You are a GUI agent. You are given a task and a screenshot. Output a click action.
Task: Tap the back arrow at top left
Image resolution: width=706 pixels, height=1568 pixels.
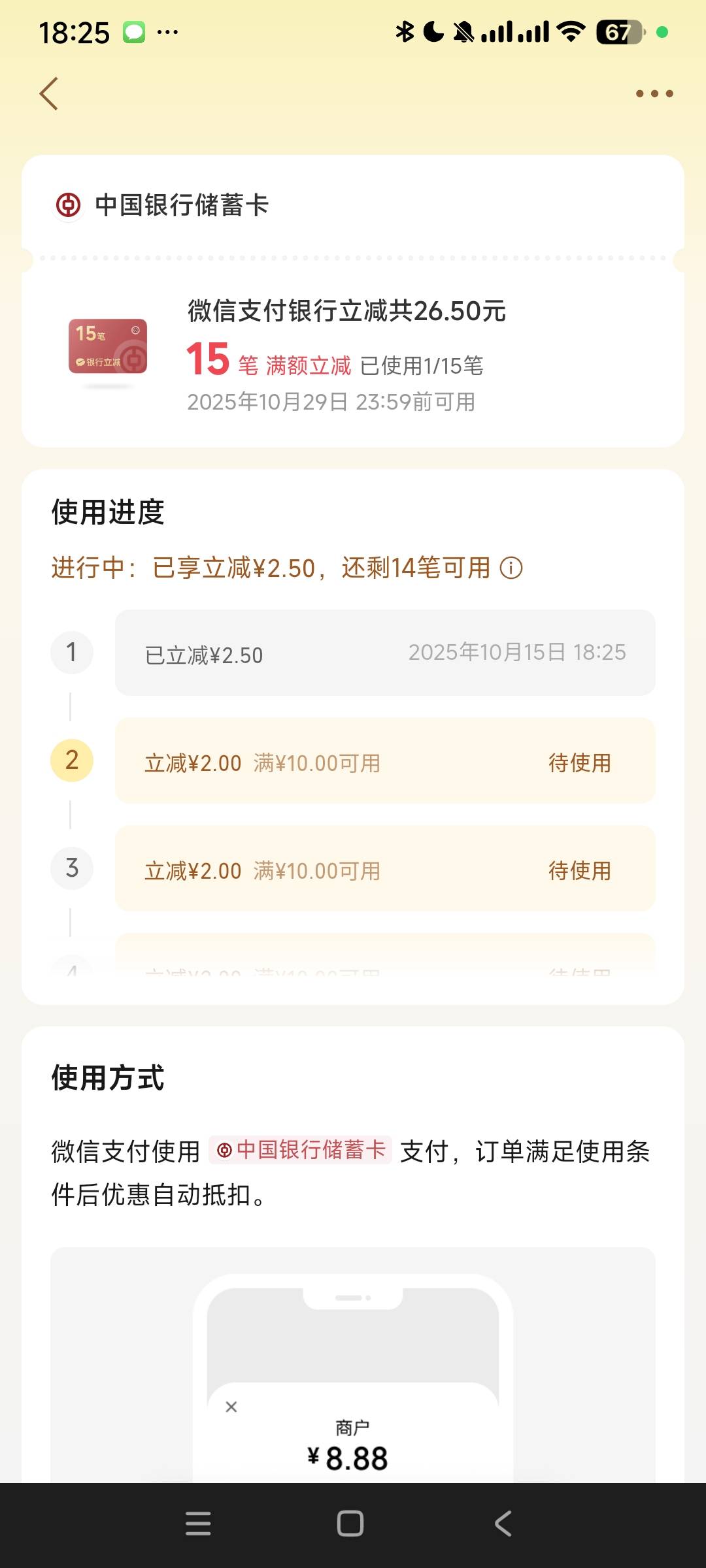(49, 94)
